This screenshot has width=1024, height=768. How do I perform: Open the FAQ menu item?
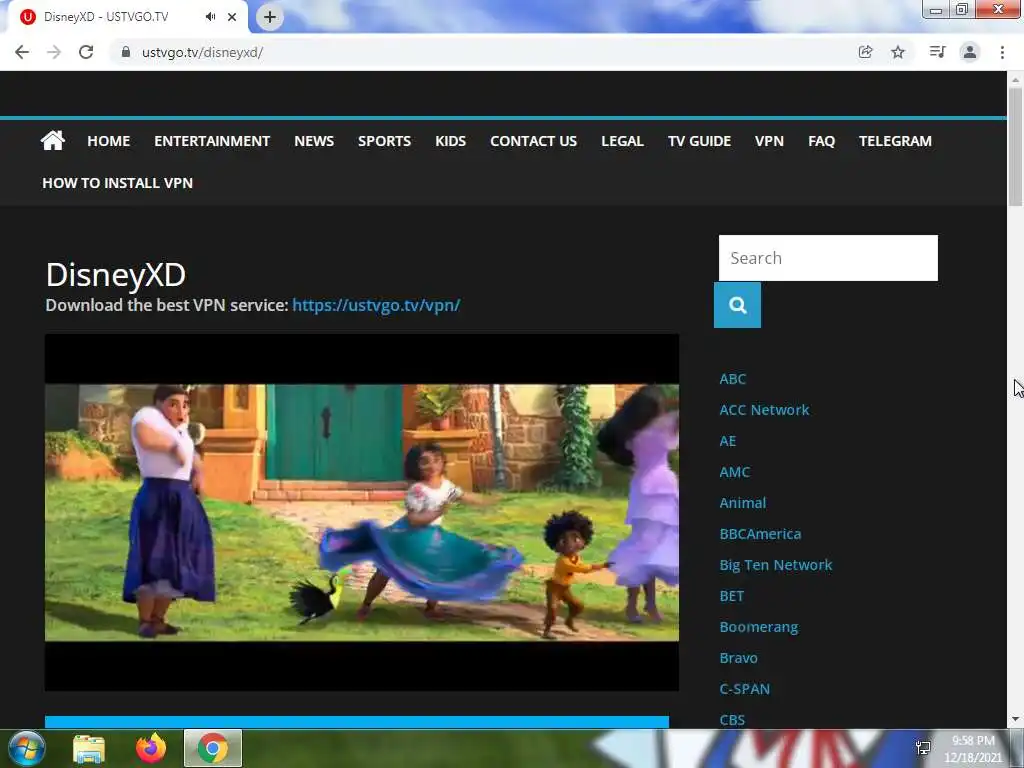[x=822, y=141]
